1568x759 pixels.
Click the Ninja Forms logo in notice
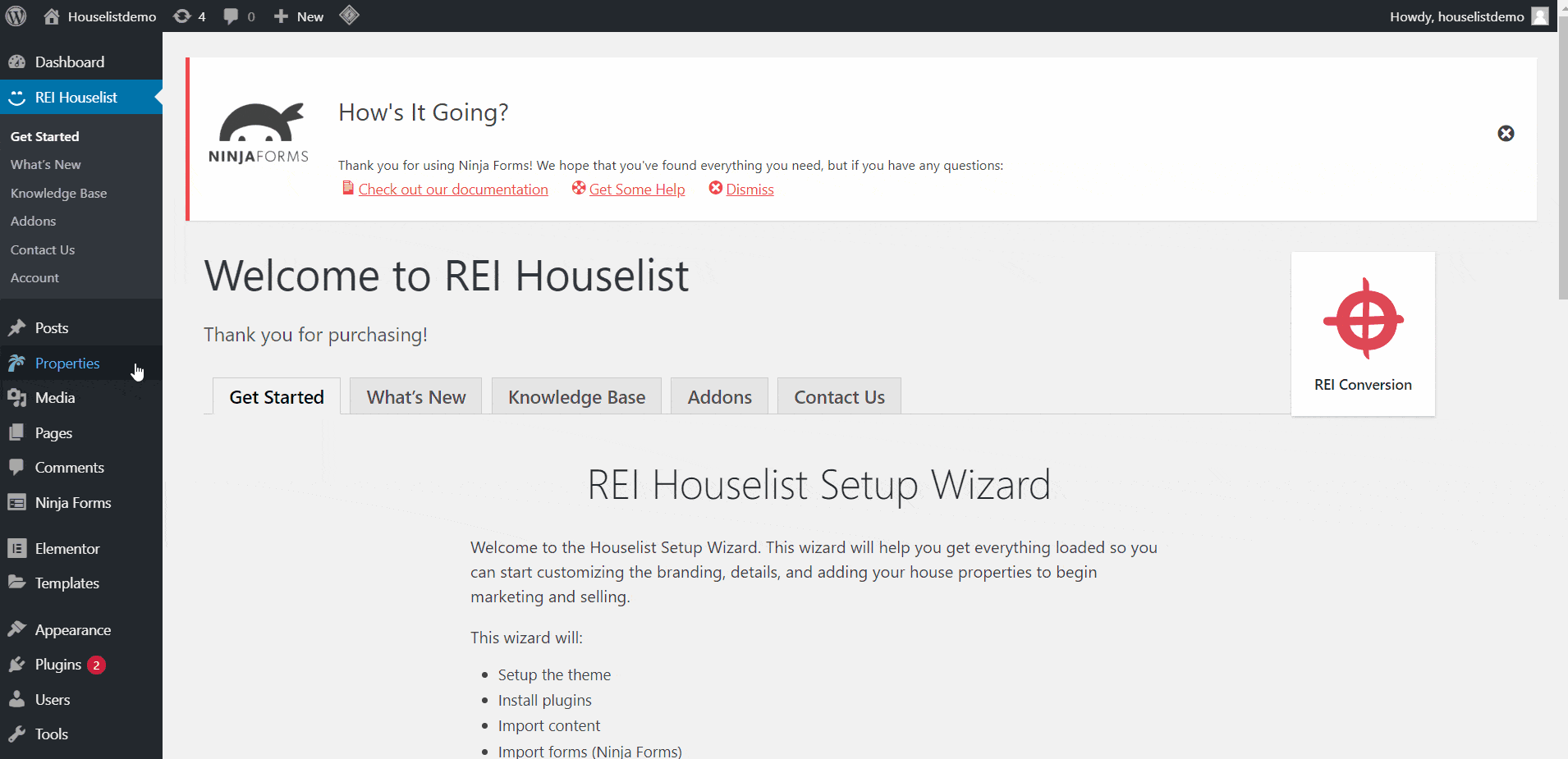point(259,133)
